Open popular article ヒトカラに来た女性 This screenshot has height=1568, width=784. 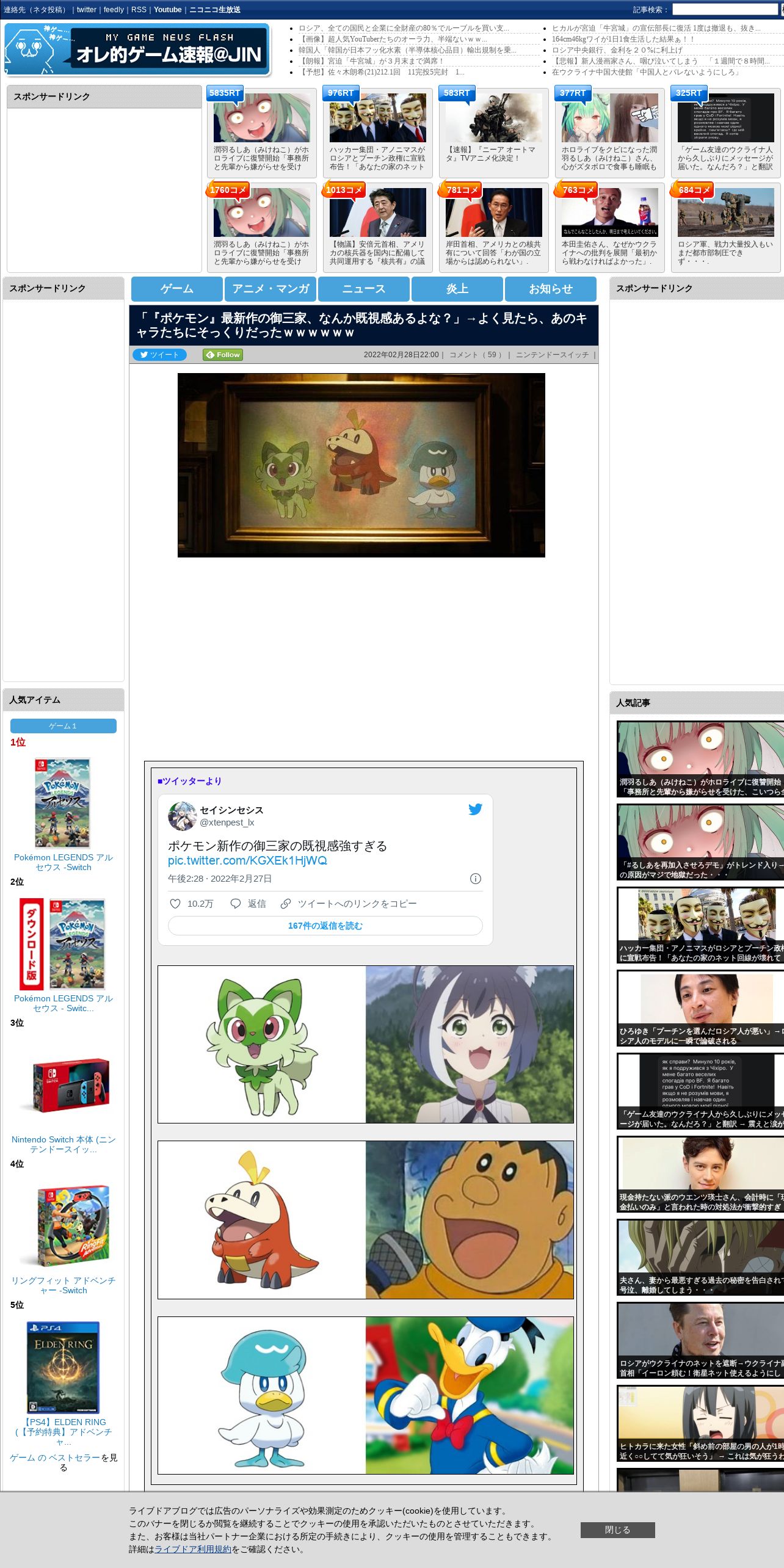click(700, 1423)
